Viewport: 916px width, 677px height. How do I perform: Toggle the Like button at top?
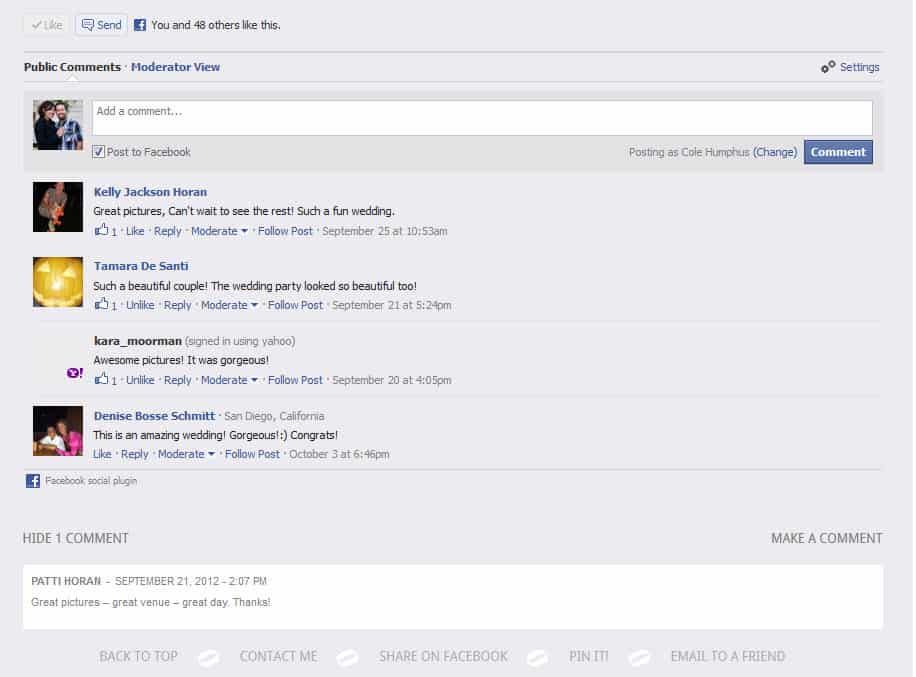[x=46, y=25]
